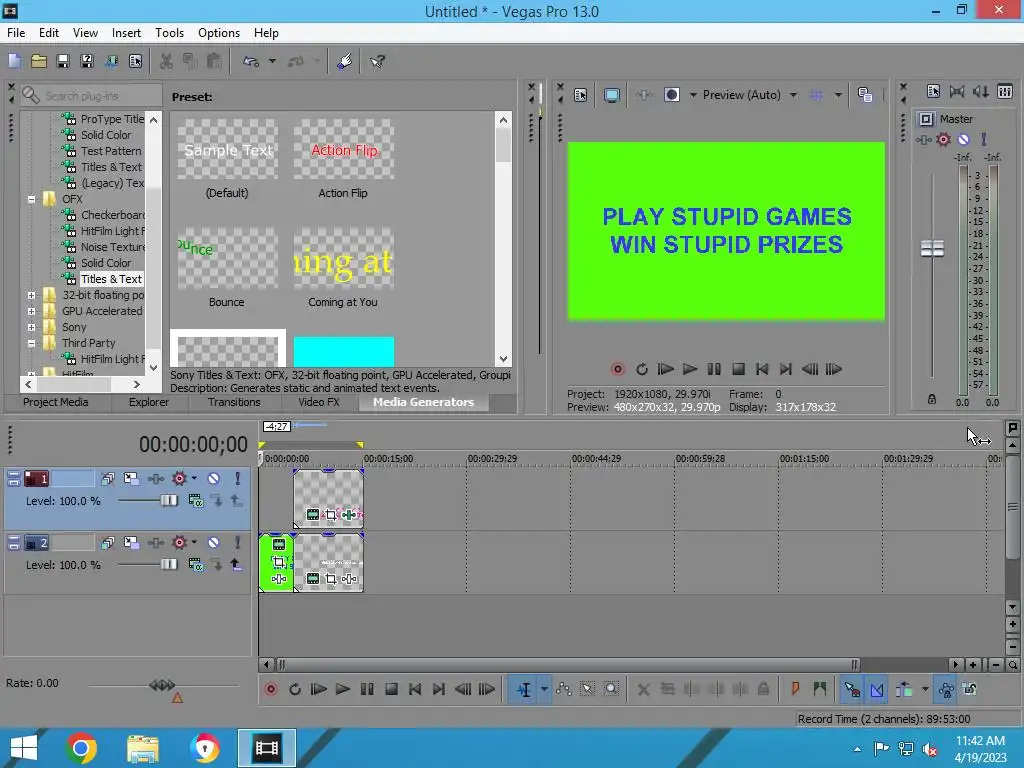Open the Undo history dropdown arrow
This screenshot has width=1024, height=768.
[272, 61]
